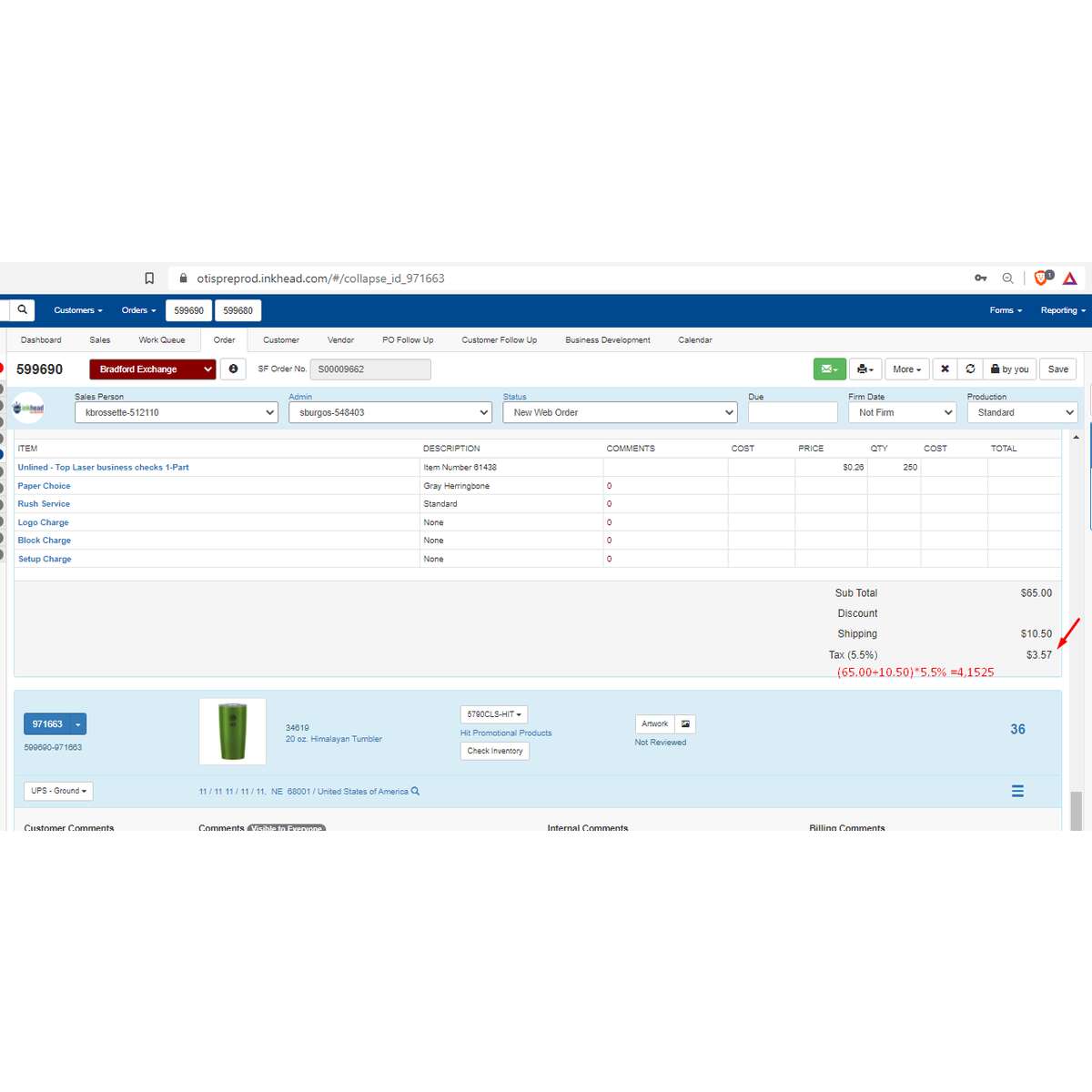Click the Check Inventory button
1092x1092 pixels.
[x=494, y=752]
